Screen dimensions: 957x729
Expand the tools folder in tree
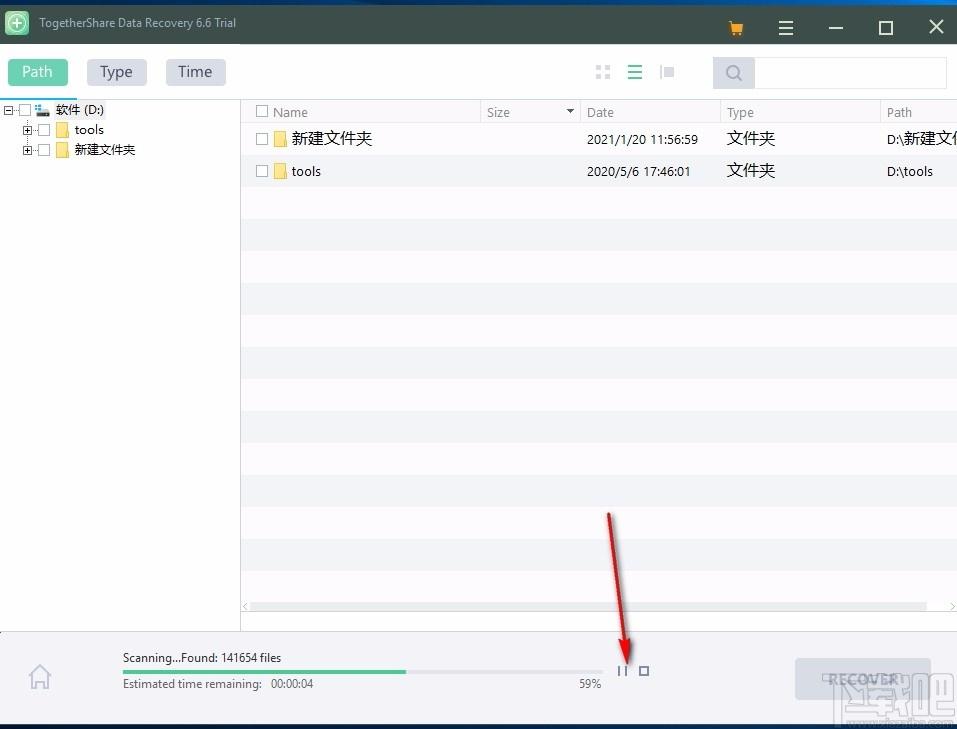click(x=27, y=130)
